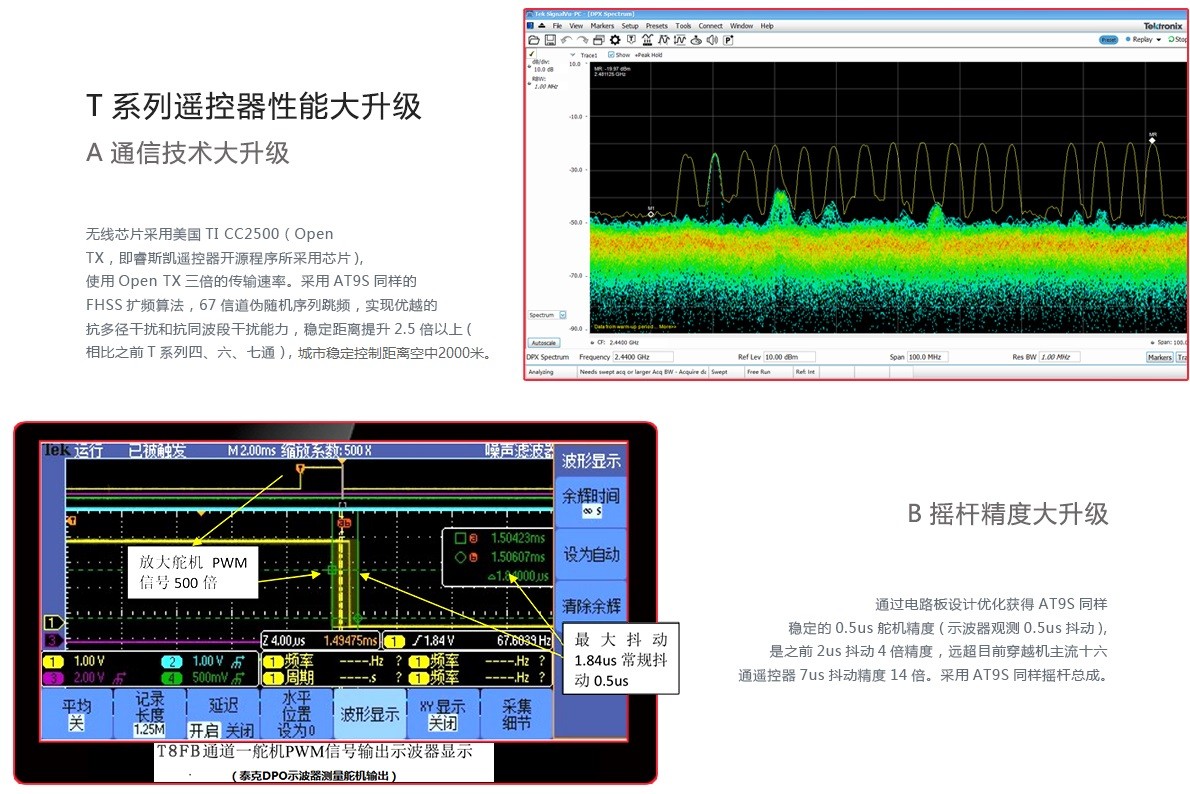Click the blue Preset button

(x=1109, y=39)
